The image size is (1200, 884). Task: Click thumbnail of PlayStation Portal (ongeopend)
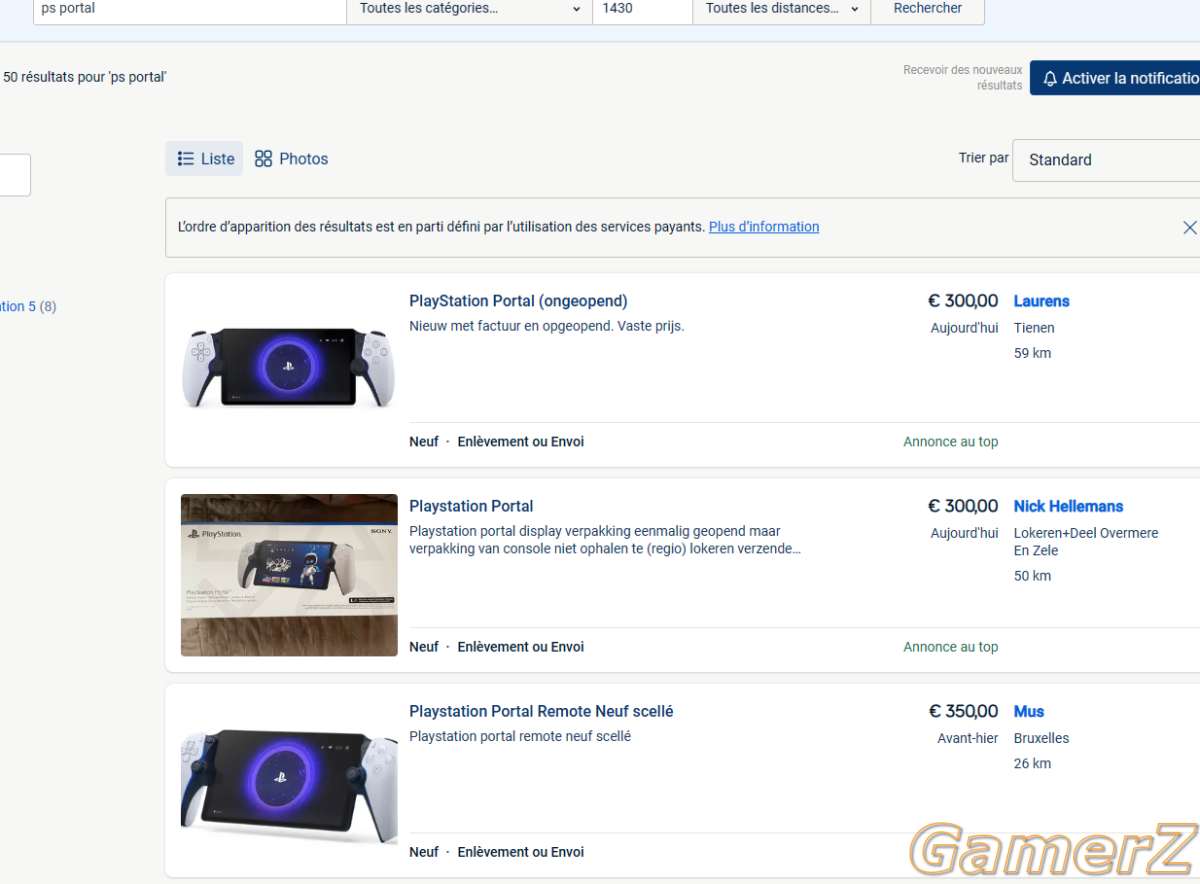pyautogui.click(x=289, y=367)
